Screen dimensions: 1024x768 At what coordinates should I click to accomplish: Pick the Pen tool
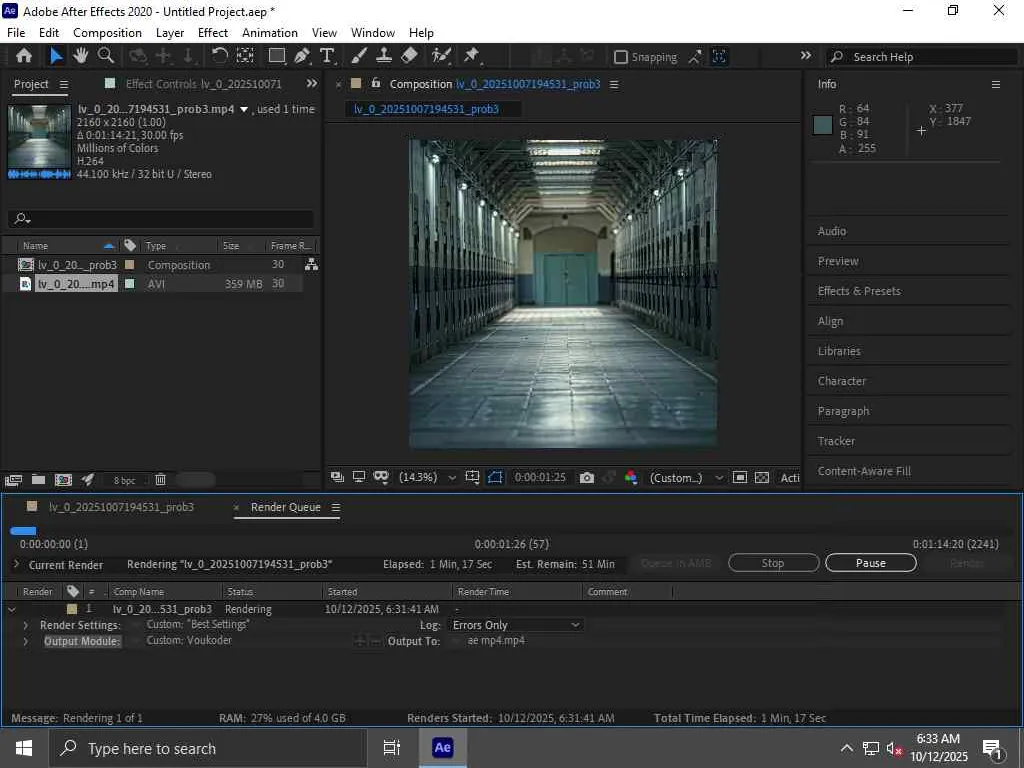pyautogui.click(x=301, y=56)
